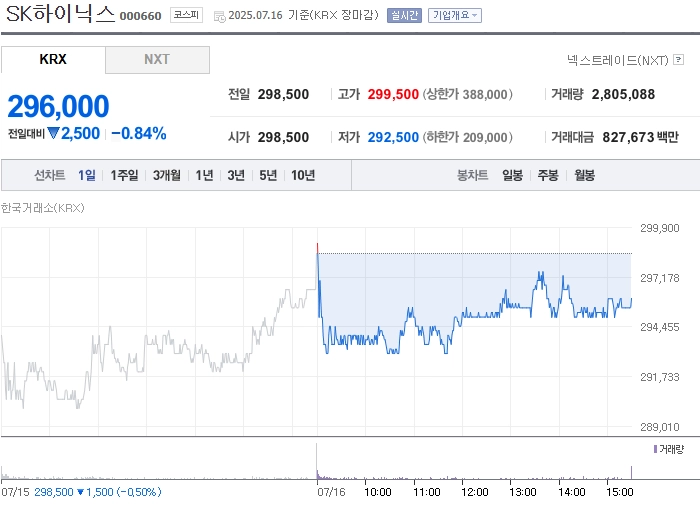
Task: Click the blue down-triangle next to 2,500
Action: click(54, 133)
